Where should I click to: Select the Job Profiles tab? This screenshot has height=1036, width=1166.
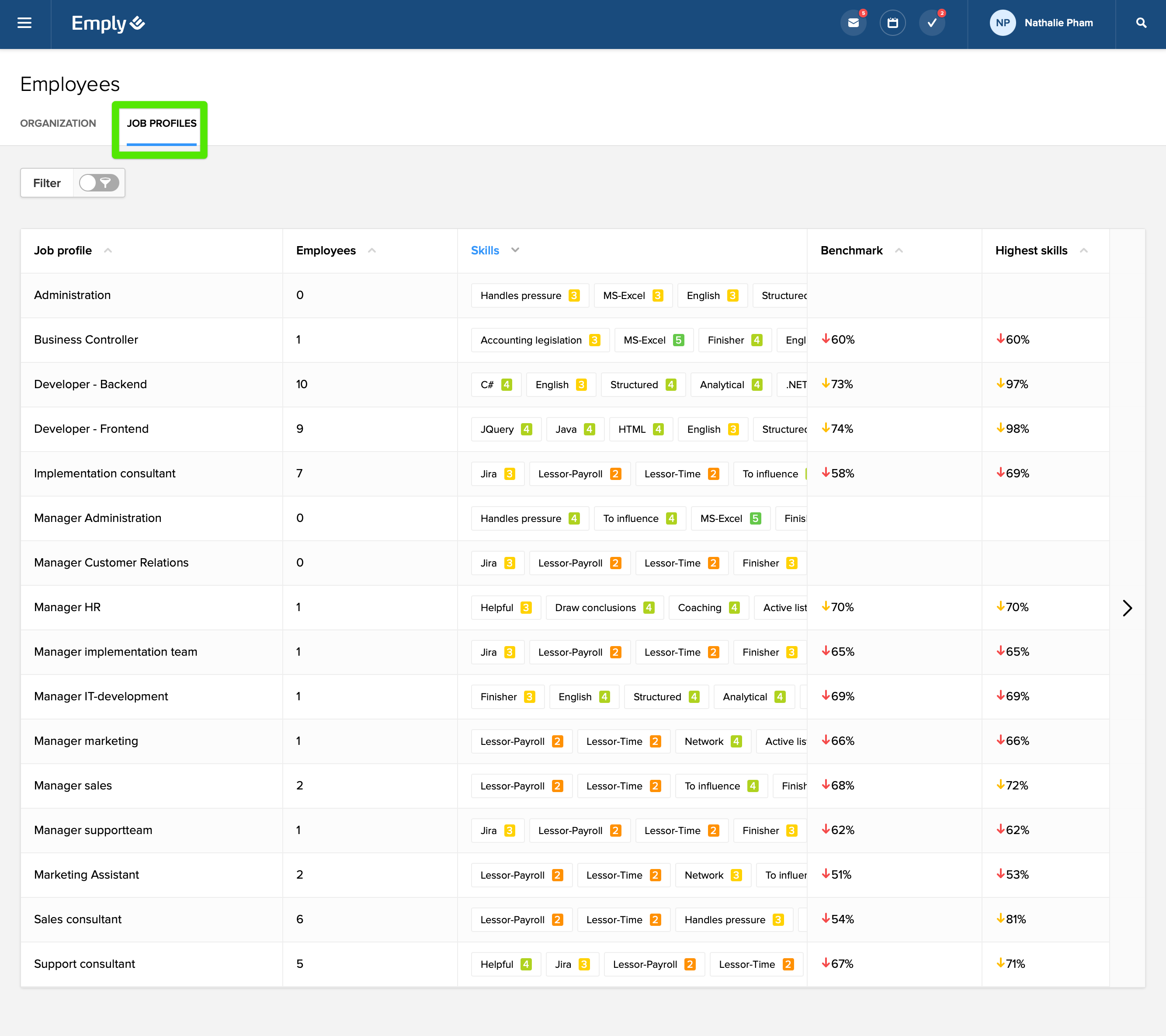[161, 123]
